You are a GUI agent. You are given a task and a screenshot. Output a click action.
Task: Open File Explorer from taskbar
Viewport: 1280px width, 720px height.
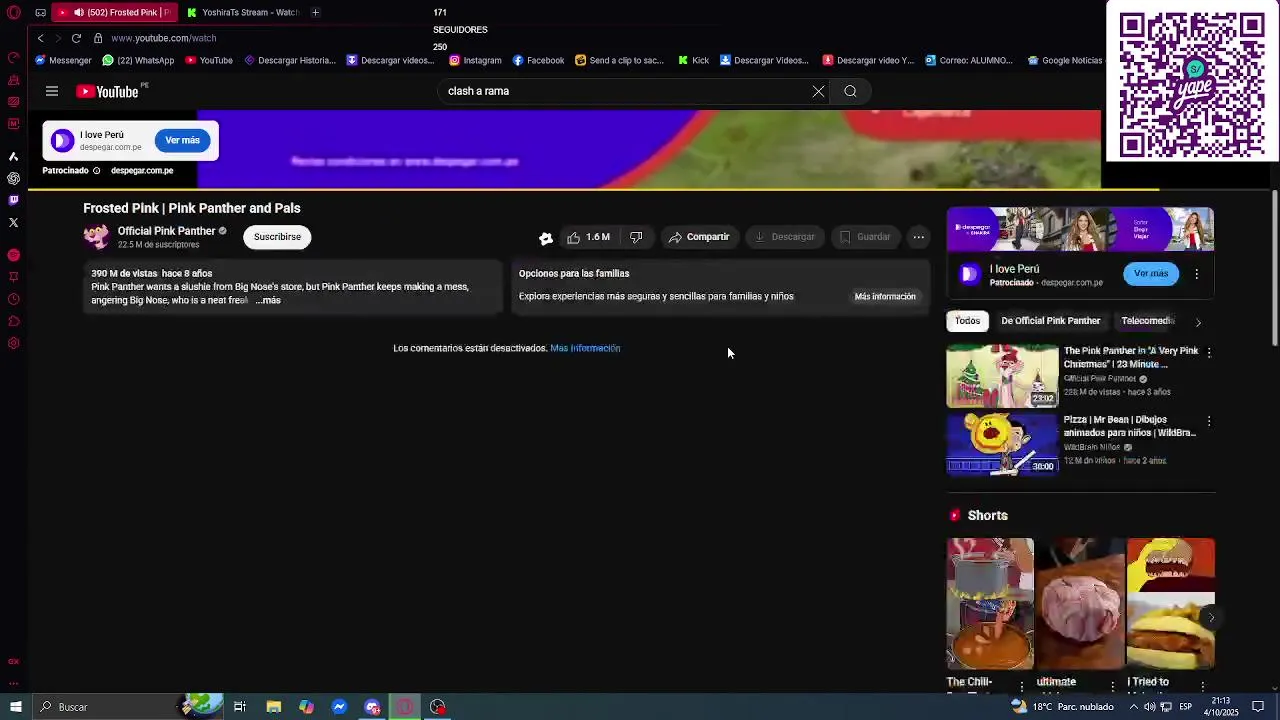273,707
